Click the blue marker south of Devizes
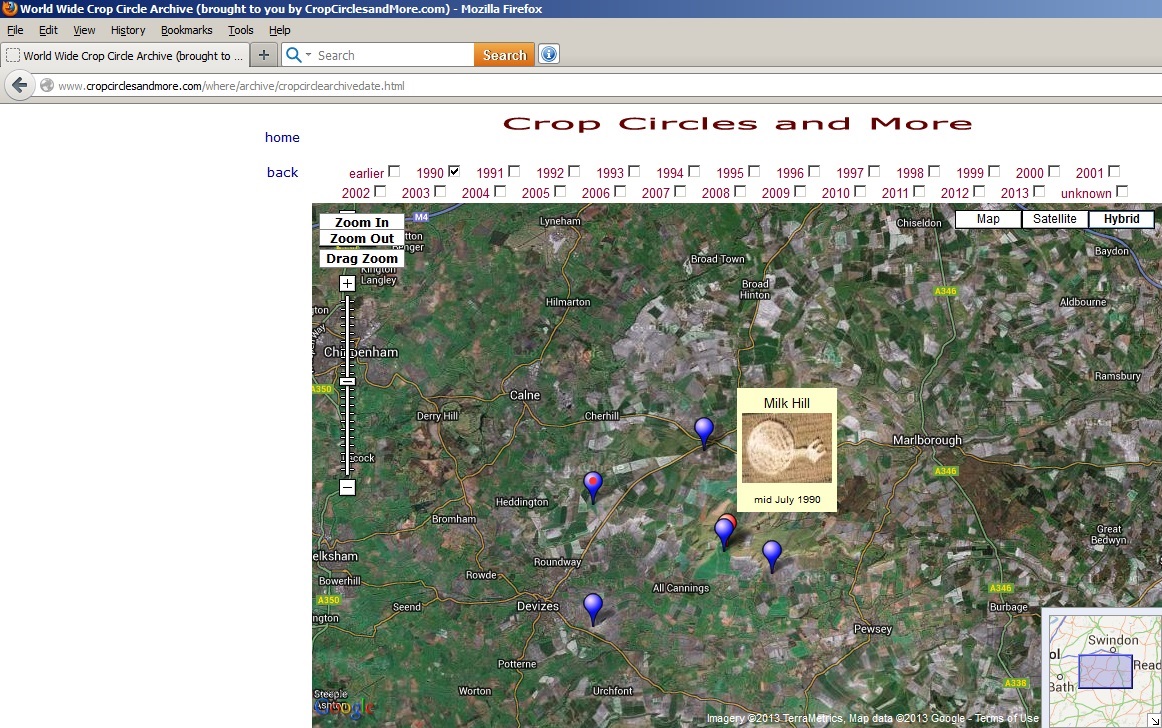This screenshot has height=728, width=1162. [593, 606]
